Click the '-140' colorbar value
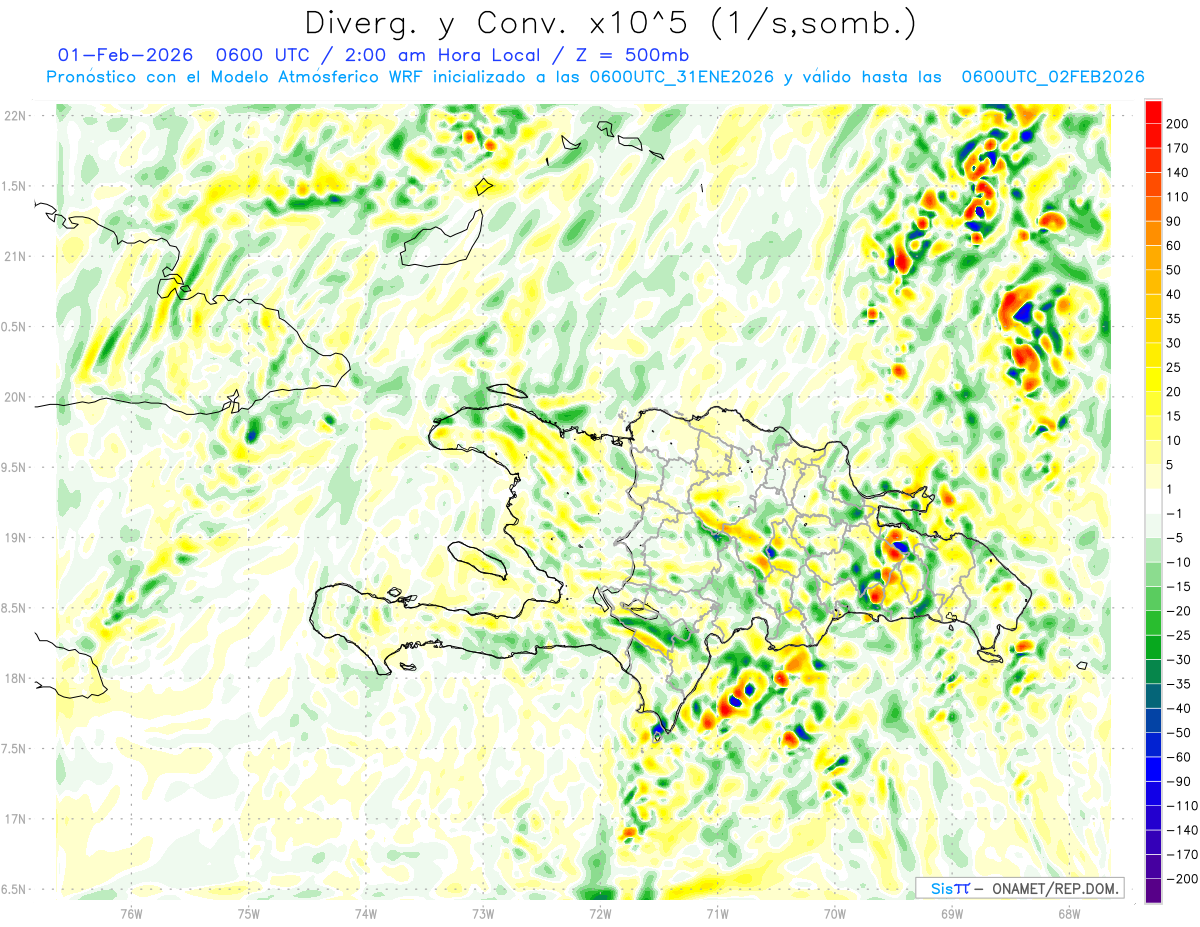 point(1184,830)
